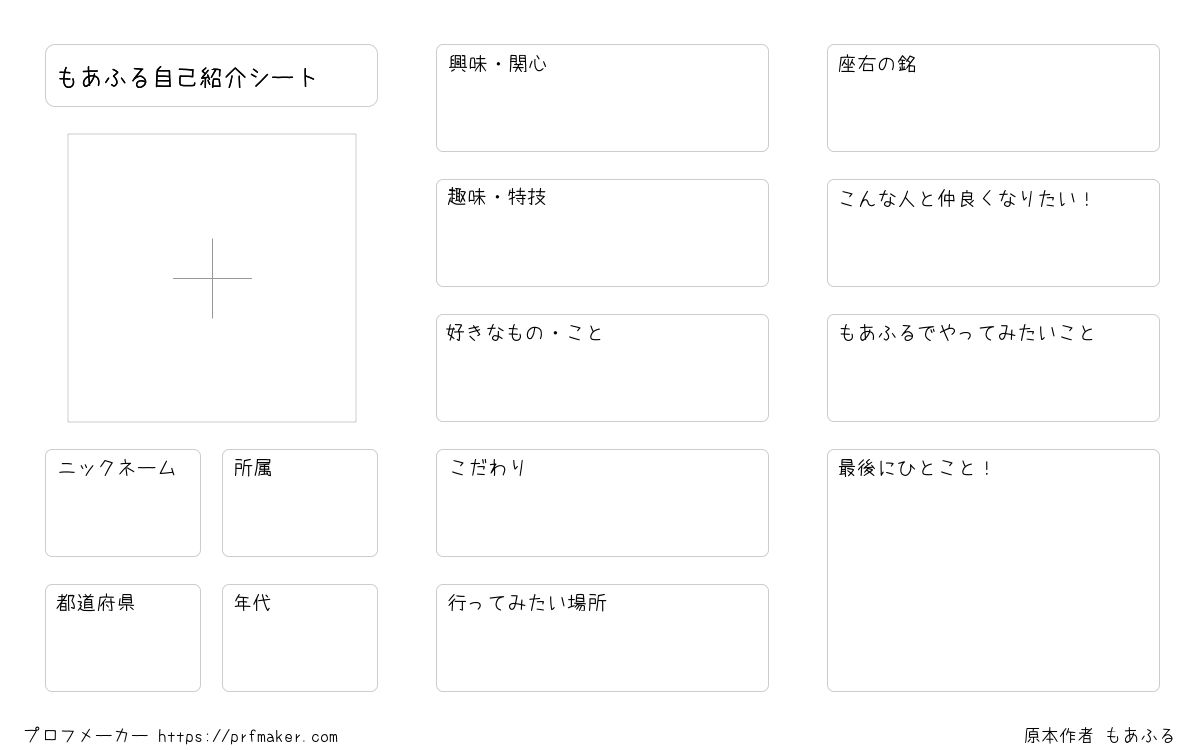Click the 趣味・特技 text box

602,233
